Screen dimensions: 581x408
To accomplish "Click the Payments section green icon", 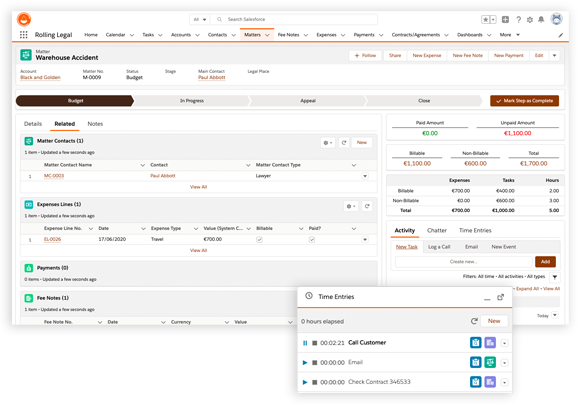I will click(x=29, y=268).
